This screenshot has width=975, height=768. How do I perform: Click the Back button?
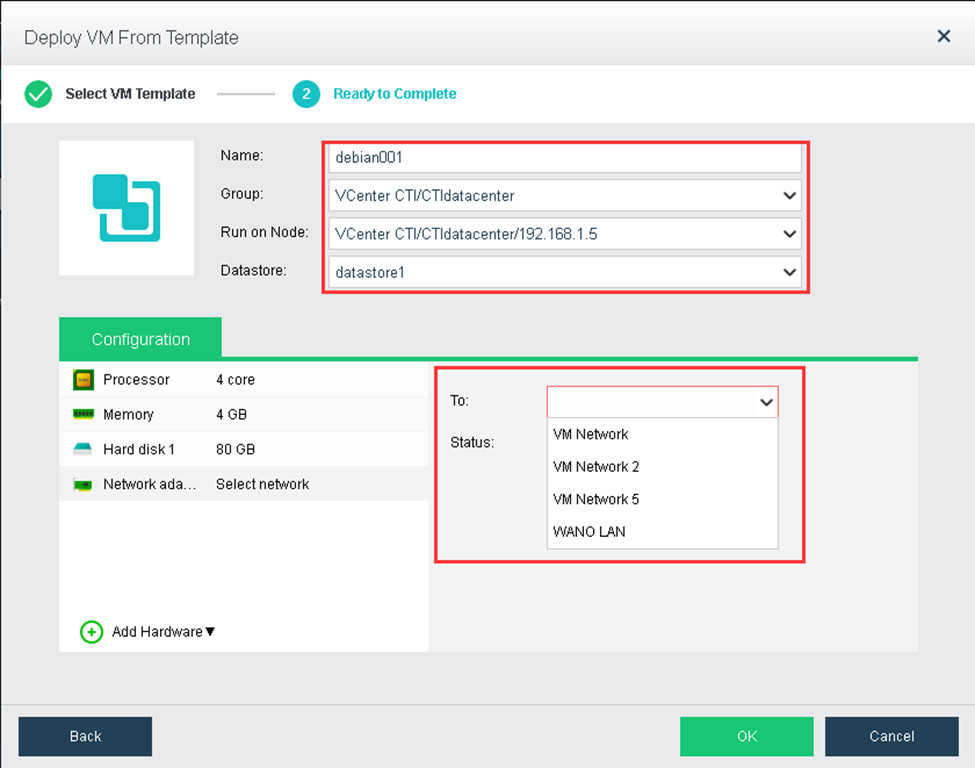(x=85, y=736)
